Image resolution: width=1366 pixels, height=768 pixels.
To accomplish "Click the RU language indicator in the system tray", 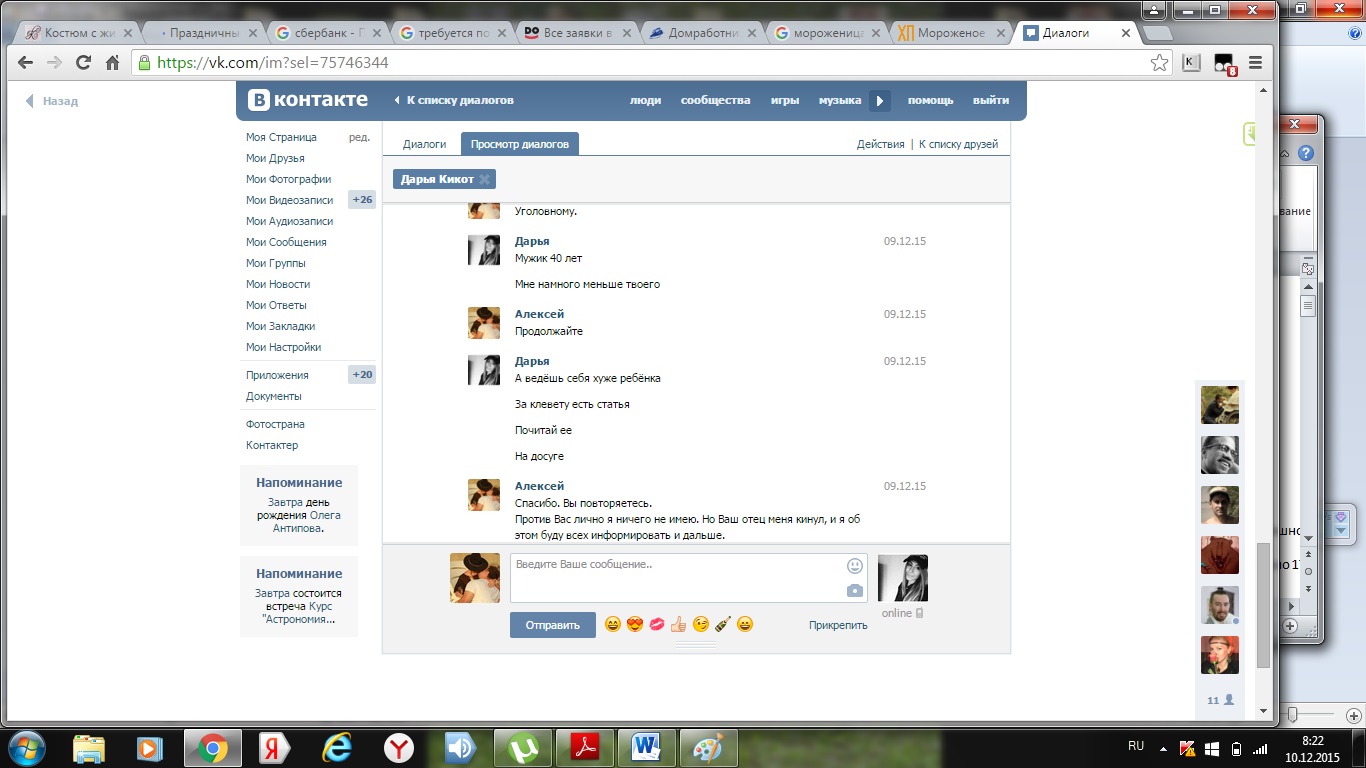I will (x=1135, y=746).
